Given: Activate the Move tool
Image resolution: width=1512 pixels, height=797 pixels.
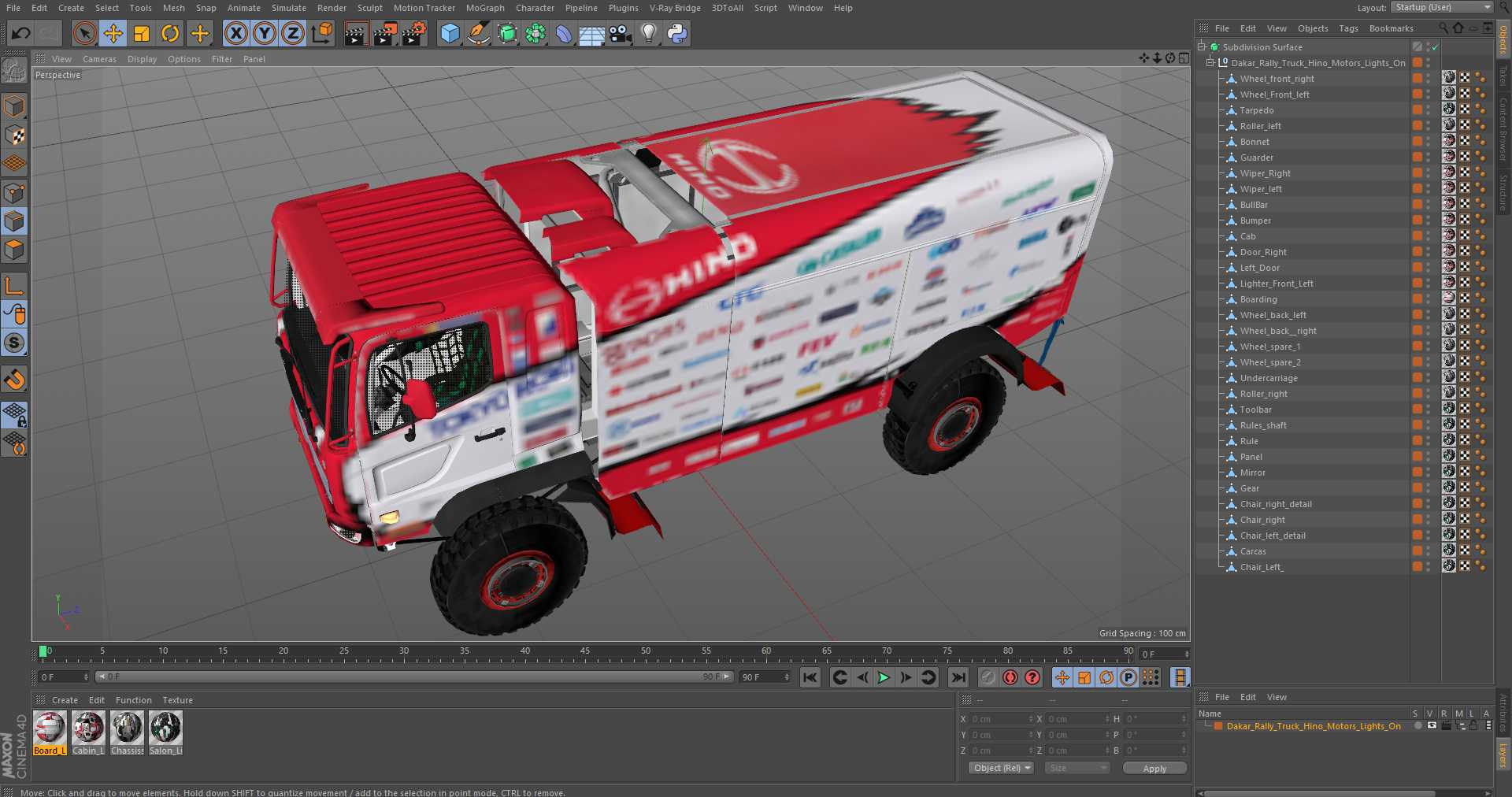Looking at the screenshot, I should click(x=113, y=33).
